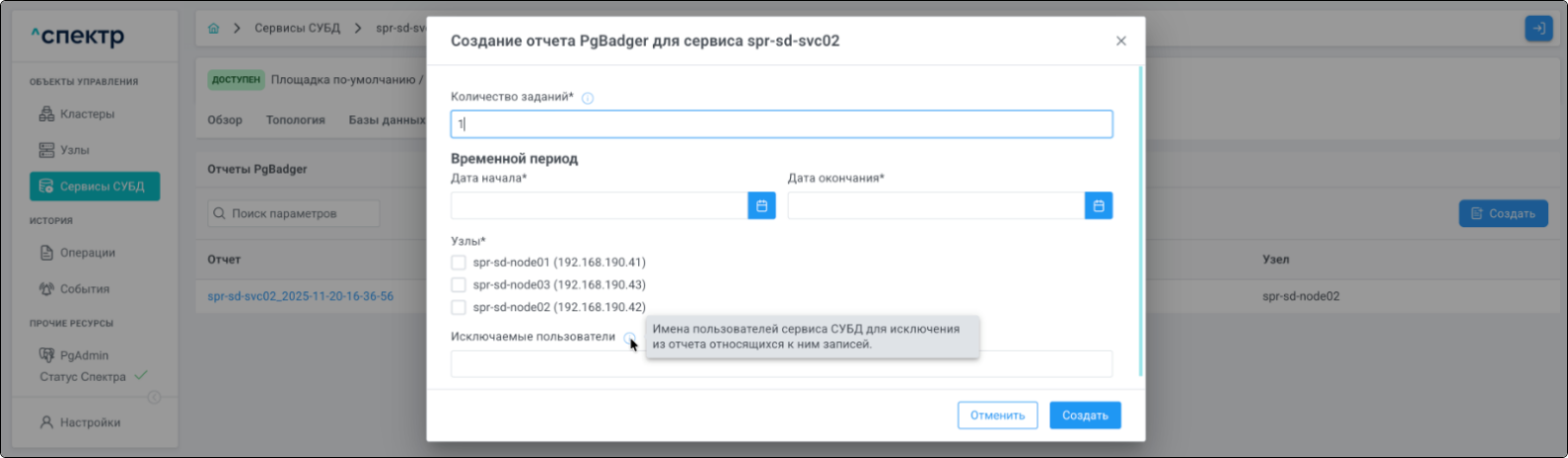Open the end date calendar picker

[x=1098, y=206]
